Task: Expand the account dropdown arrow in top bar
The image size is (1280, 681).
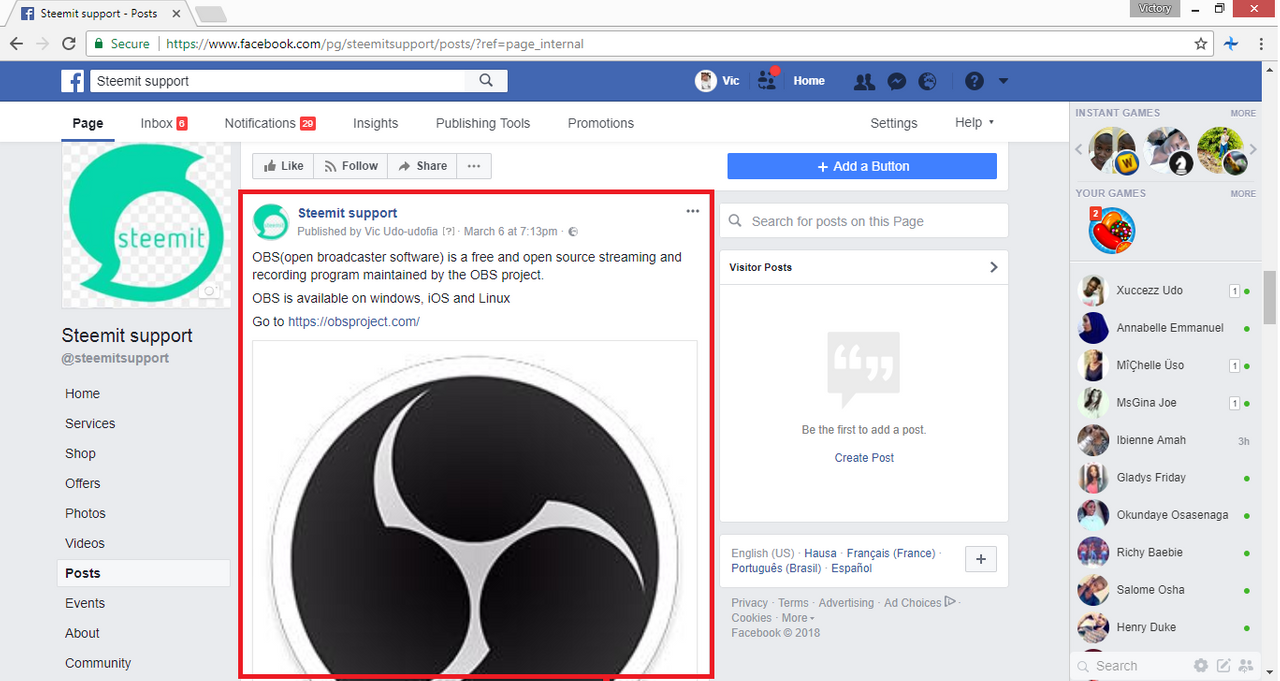Action: pyautogui.click(x=1004, y=81)
